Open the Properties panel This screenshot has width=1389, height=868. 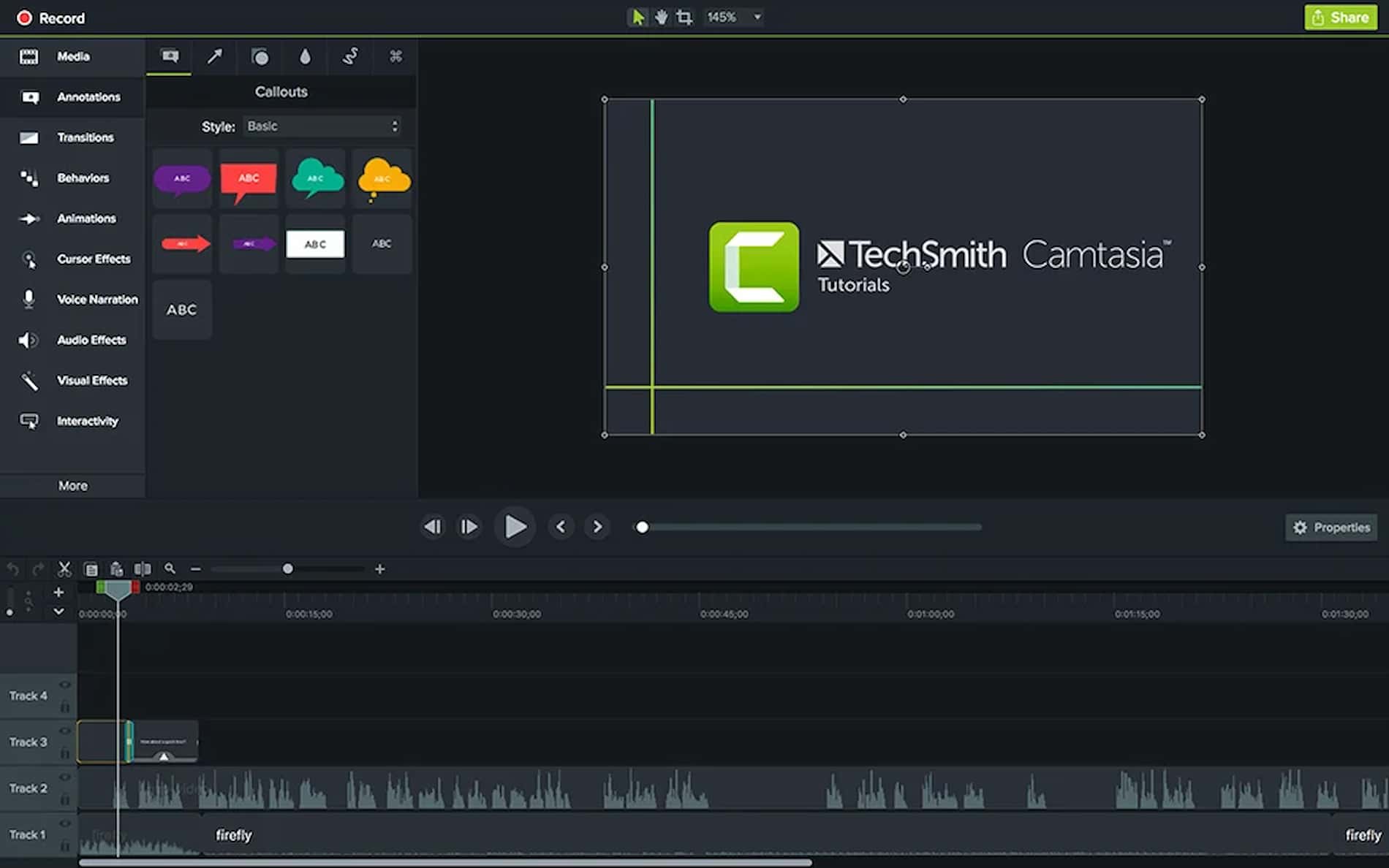(1331, 527)
